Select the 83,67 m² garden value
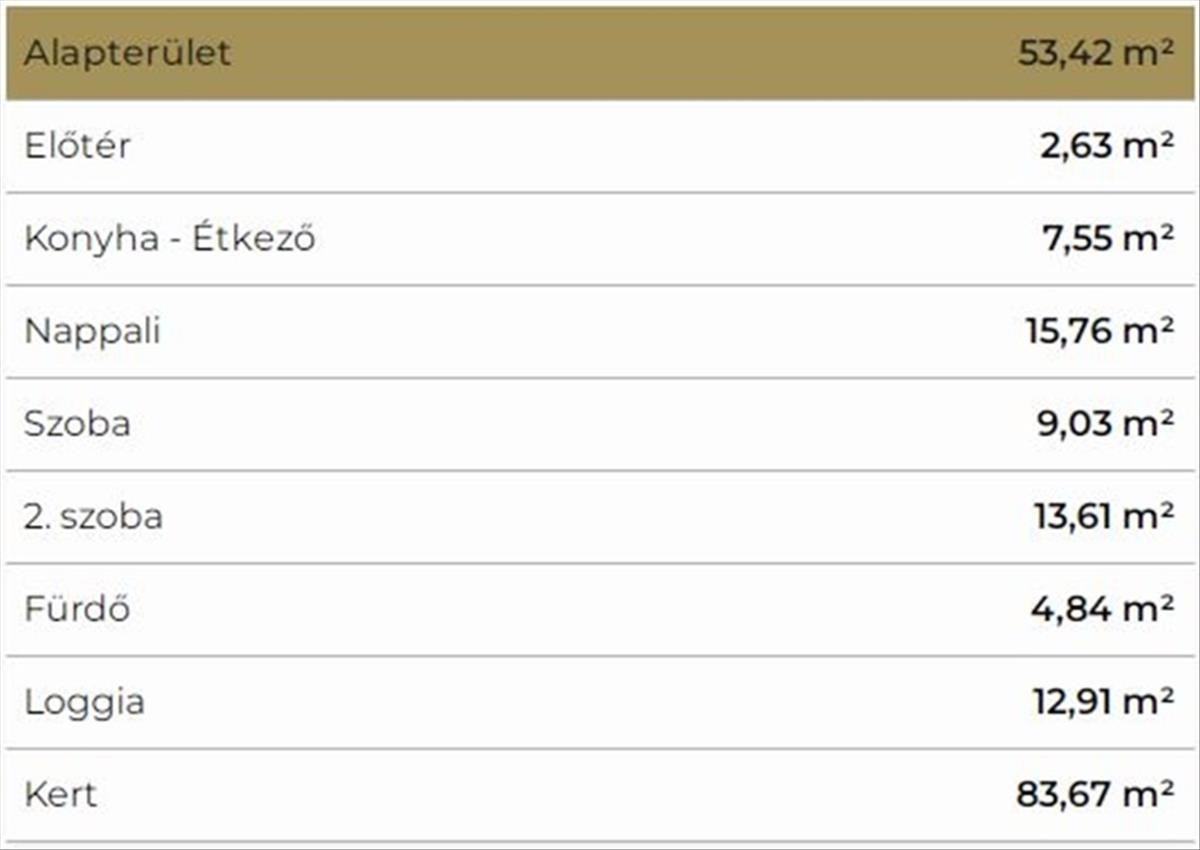The height and width of the screenshot is (850, 1200). point(1095,795)
